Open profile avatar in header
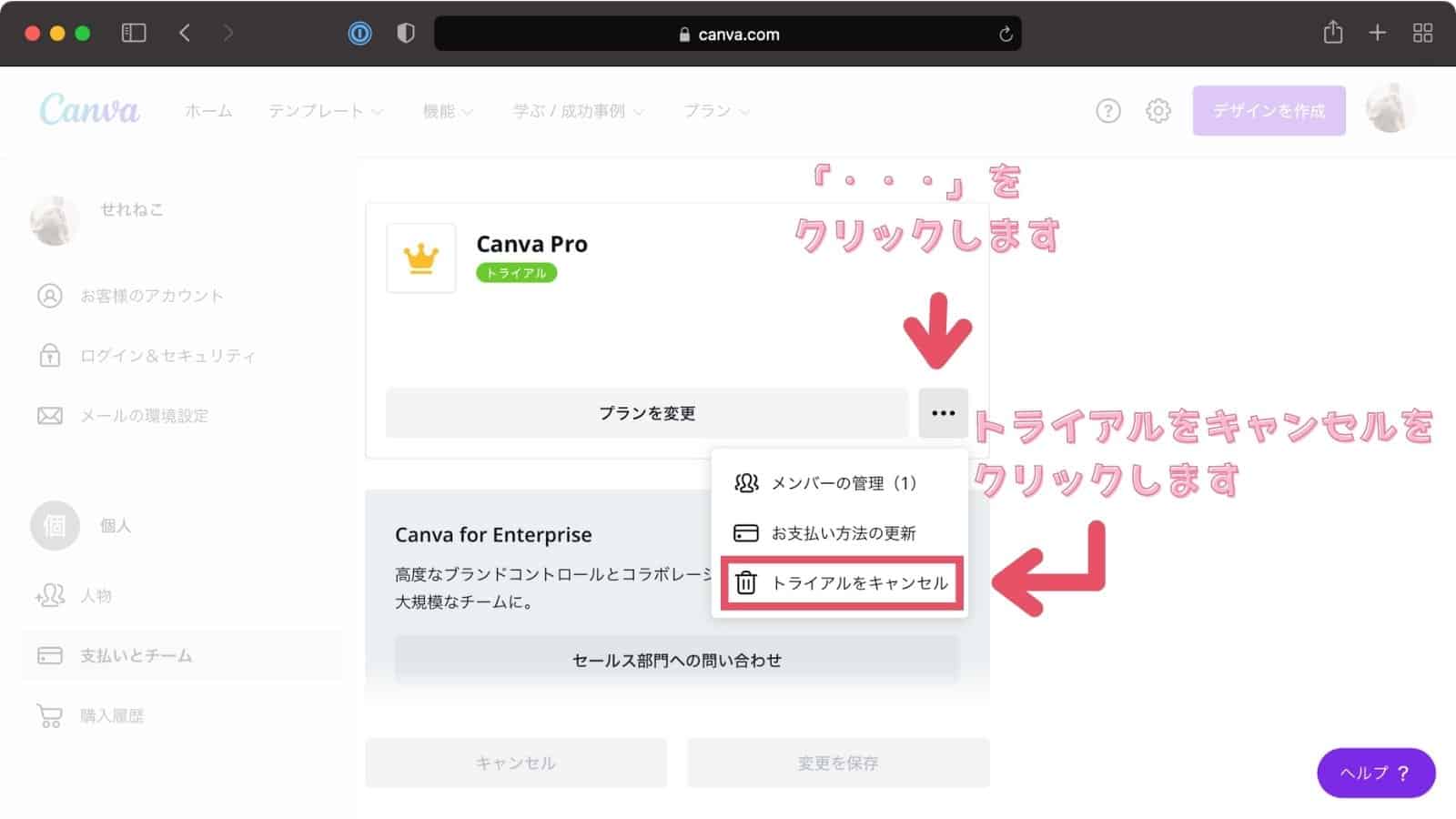 (1390, 109)
